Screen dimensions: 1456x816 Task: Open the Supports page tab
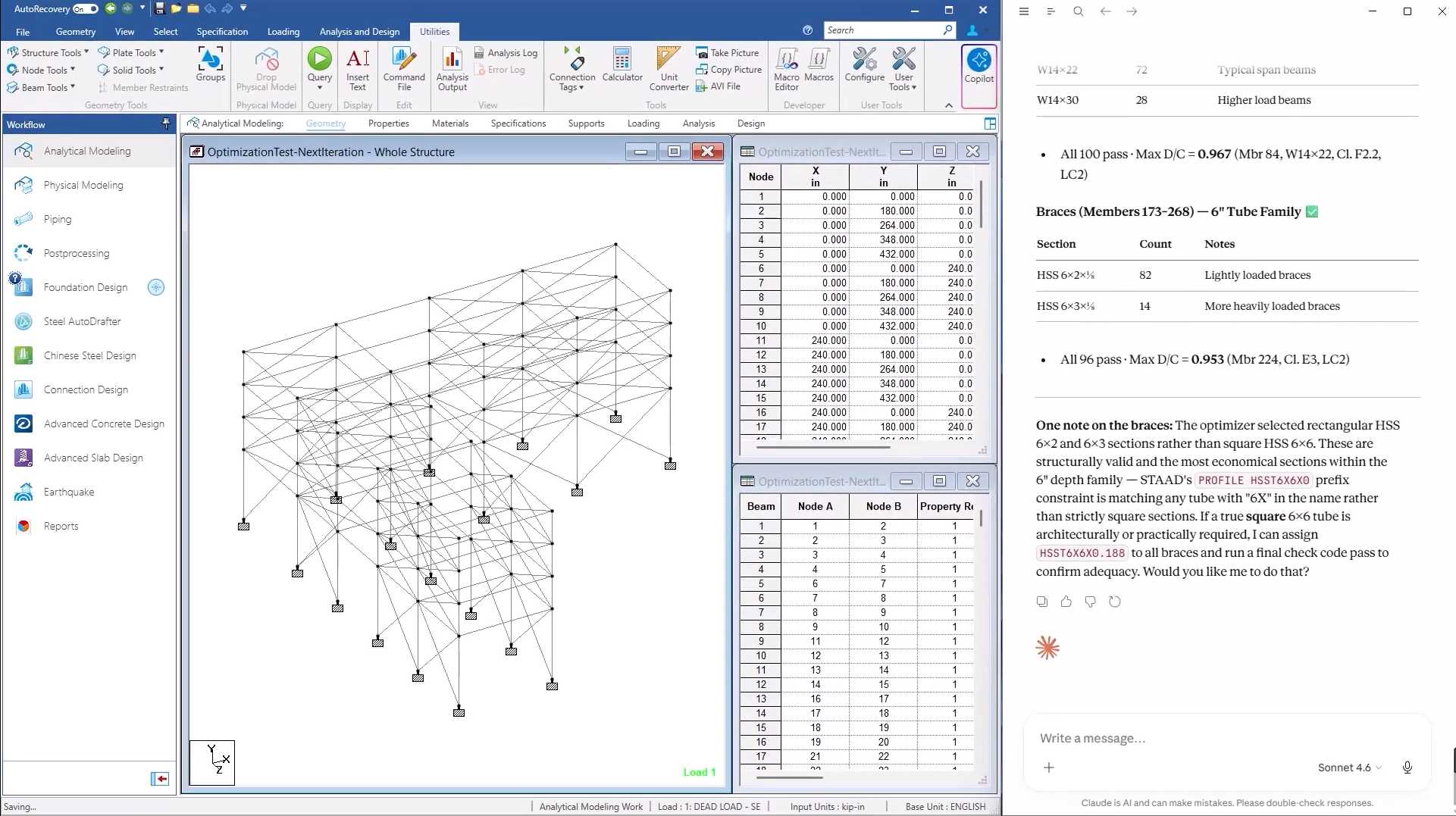click(586, 123)
